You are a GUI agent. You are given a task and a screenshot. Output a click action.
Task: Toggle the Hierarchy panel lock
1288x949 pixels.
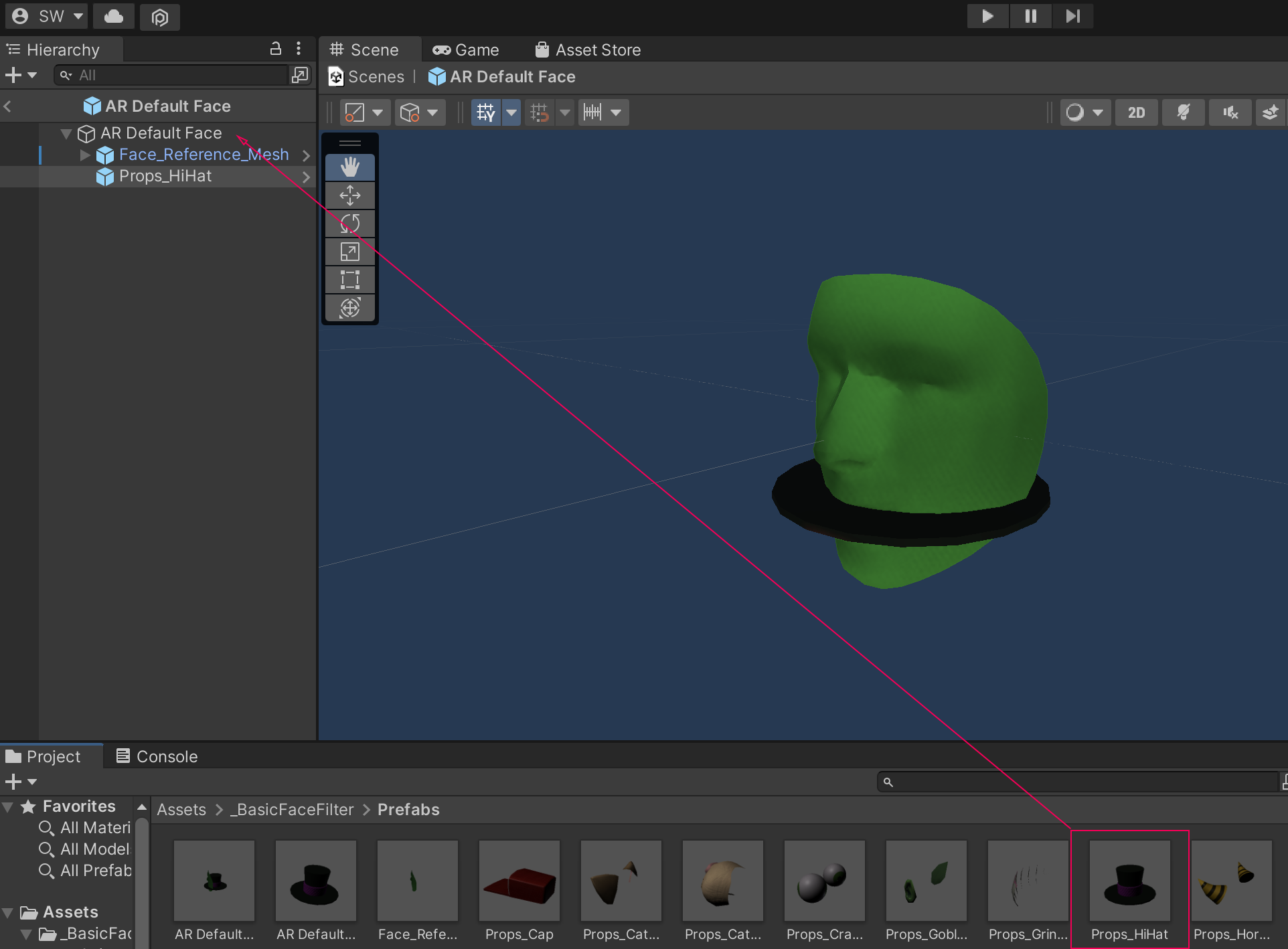click(x=275, y=49)
